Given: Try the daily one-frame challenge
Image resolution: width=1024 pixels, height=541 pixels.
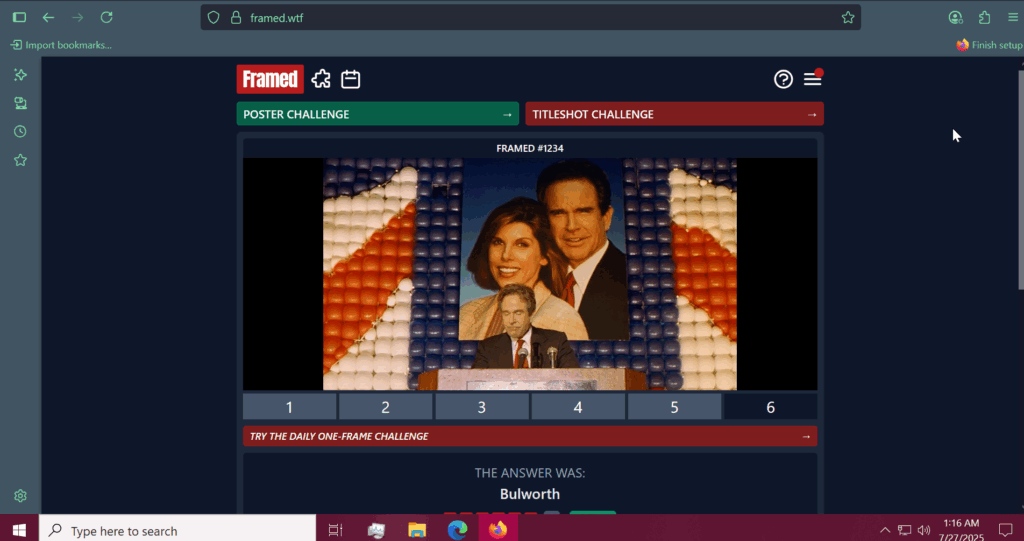Looking at the screenshot, I should (529, 436).
